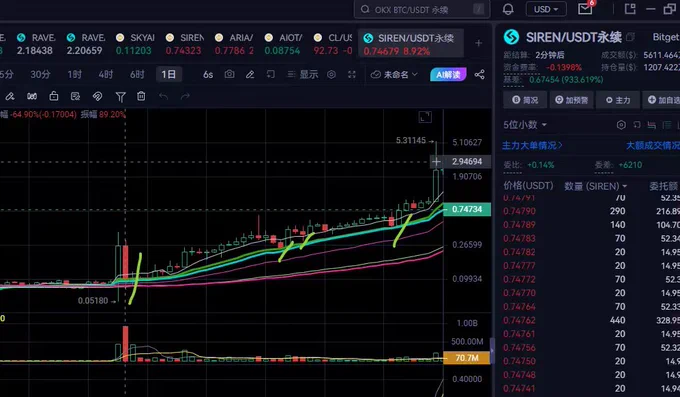The width and height of the screenshot is (680, 397).
Task: Click the AI解读 button
Action: (x=448, y=75)
